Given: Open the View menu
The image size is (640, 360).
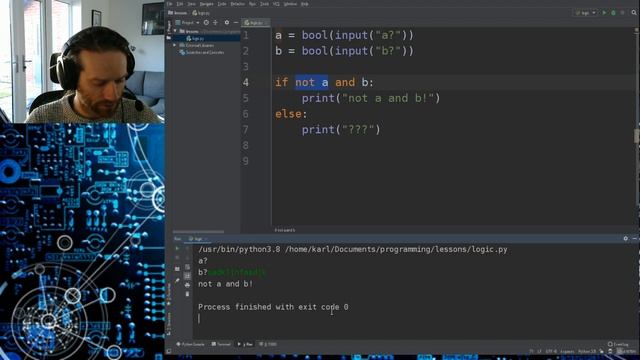Looking at the screenshot, I should click(x=191, y=4).
